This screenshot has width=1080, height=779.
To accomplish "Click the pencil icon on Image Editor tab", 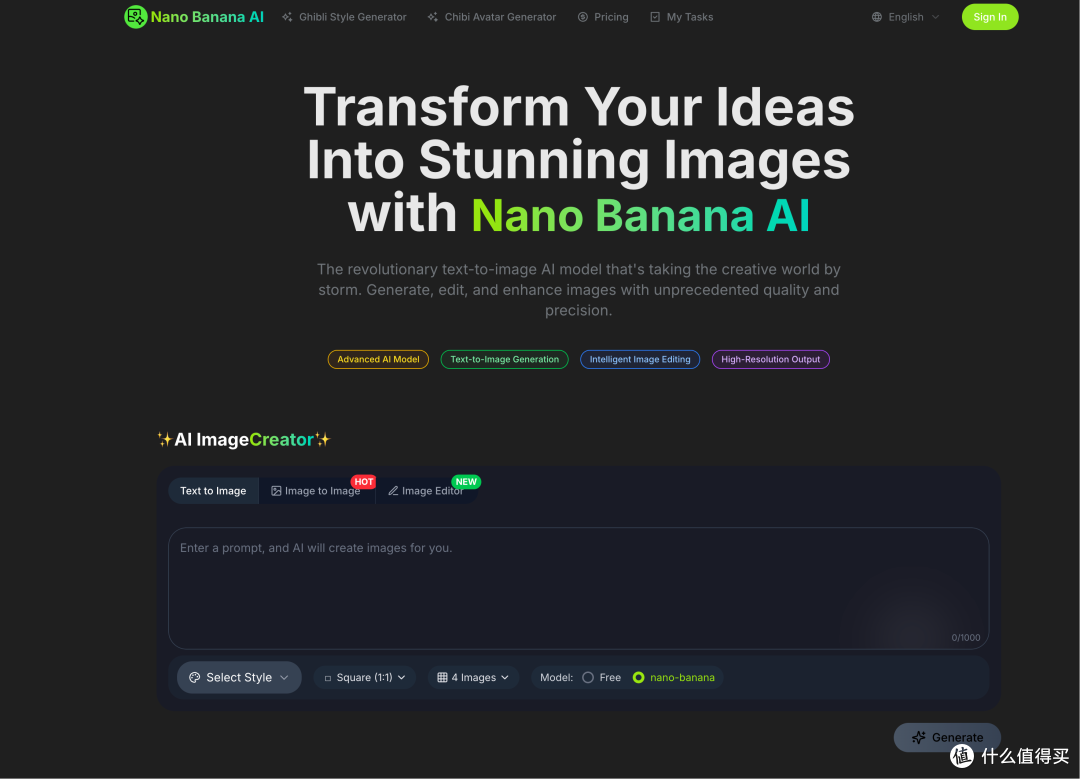I will tap(393, 491).
